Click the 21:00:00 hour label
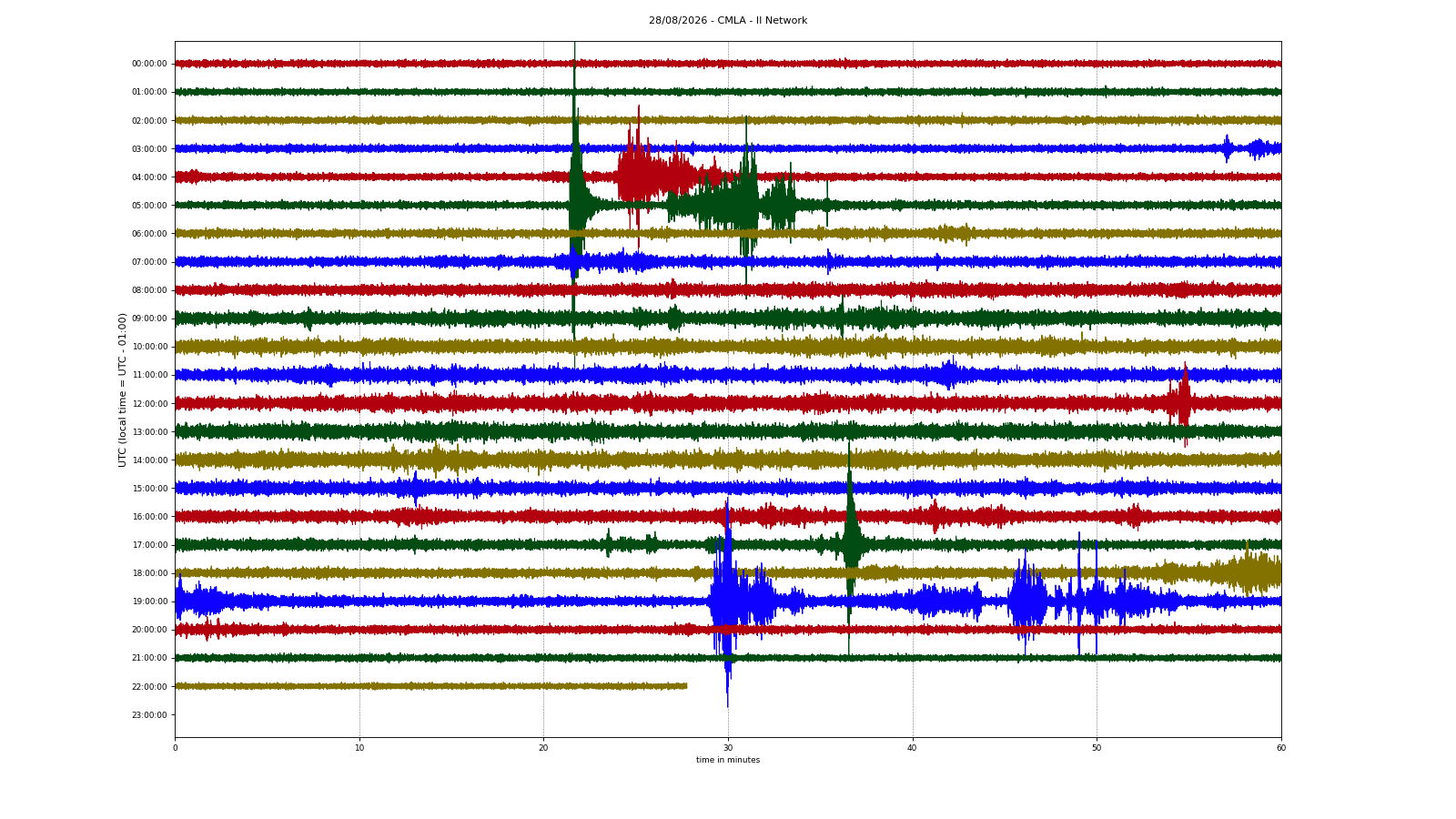 149,658
